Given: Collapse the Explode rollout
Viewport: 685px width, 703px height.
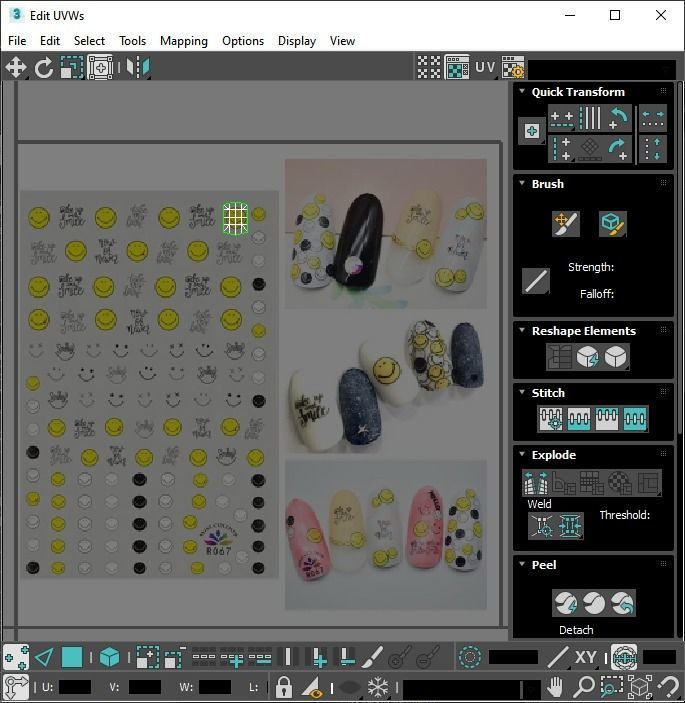Looking at the screenshot, I should pos(522,454).
